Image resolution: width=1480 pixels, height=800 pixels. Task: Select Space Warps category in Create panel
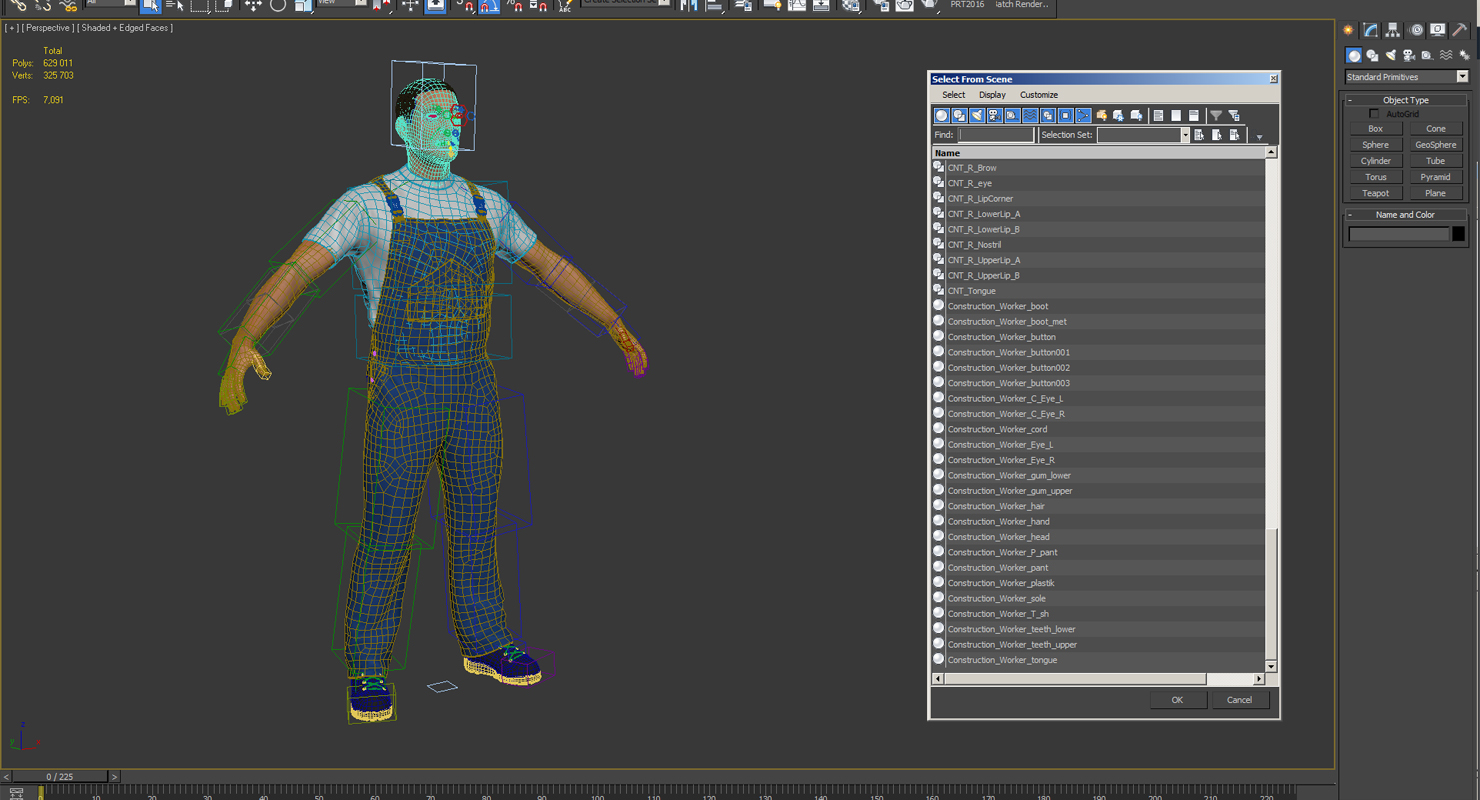tap(1446, 56)
